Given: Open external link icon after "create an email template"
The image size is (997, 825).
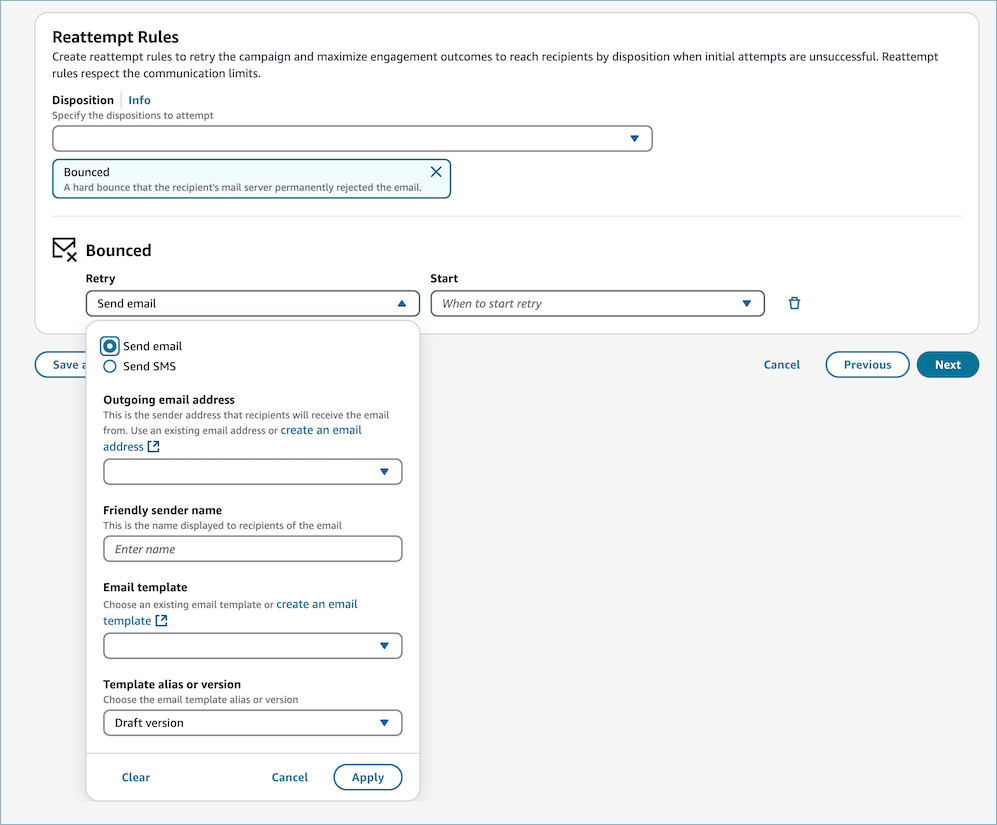Looking at the screenshot, I should click(162, 620).
